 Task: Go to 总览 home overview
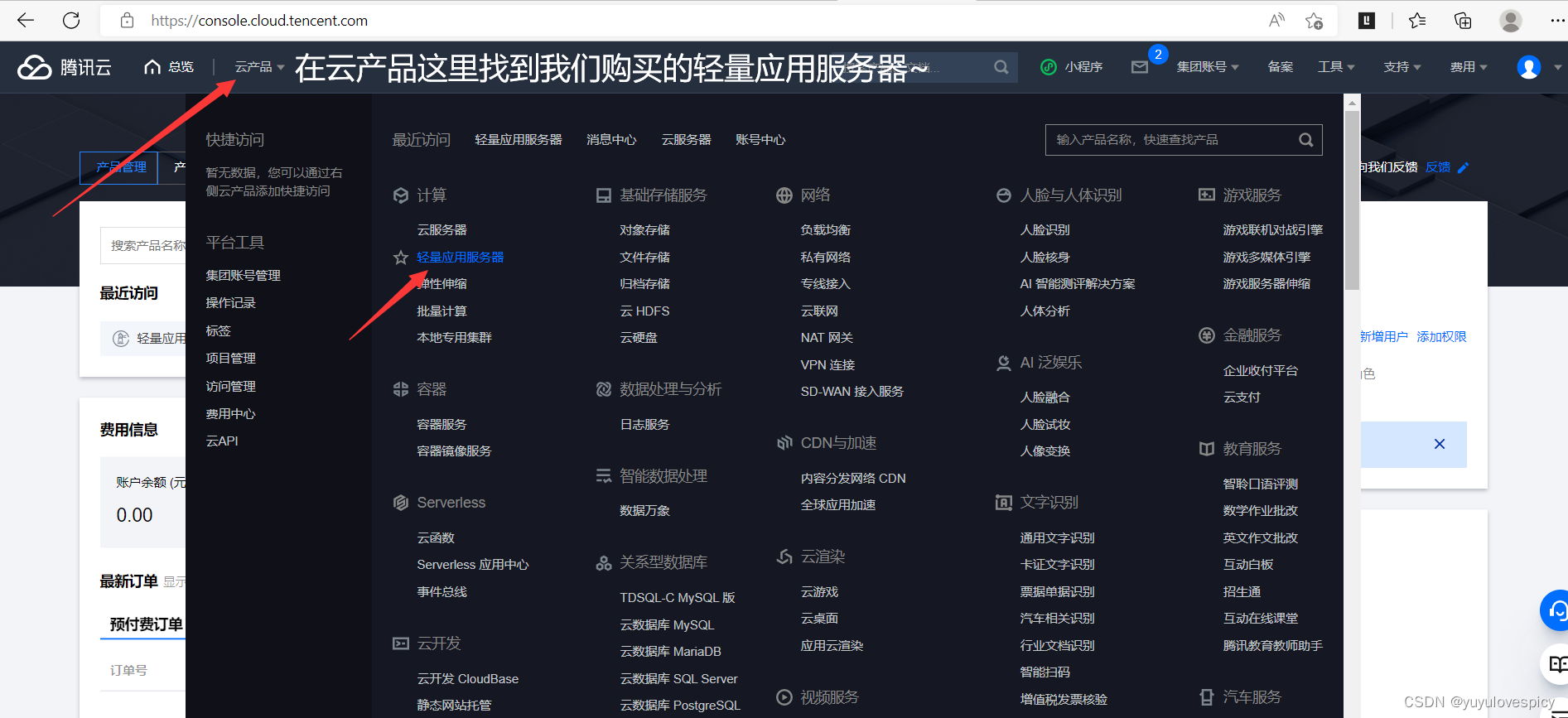point(169,67)
